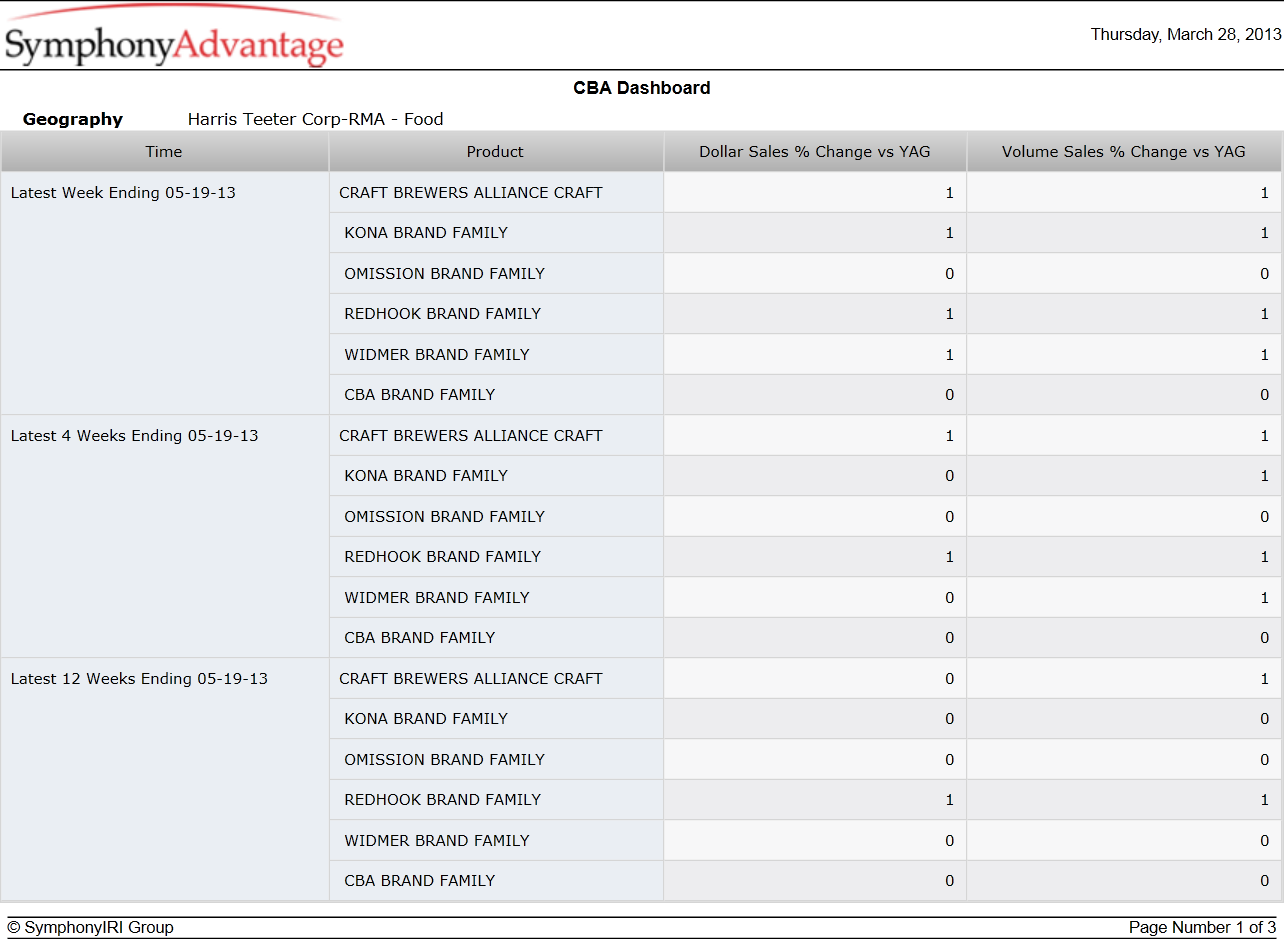Click the Page Number 1 of 3 footer
The height and width of the screenshot is (946, 1284).
click(x=1202, y=928)
